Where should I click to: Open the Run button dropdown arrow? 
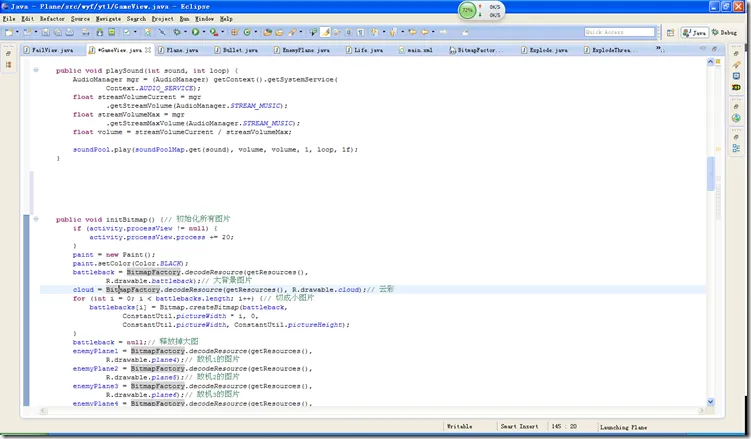coord(204,32)
